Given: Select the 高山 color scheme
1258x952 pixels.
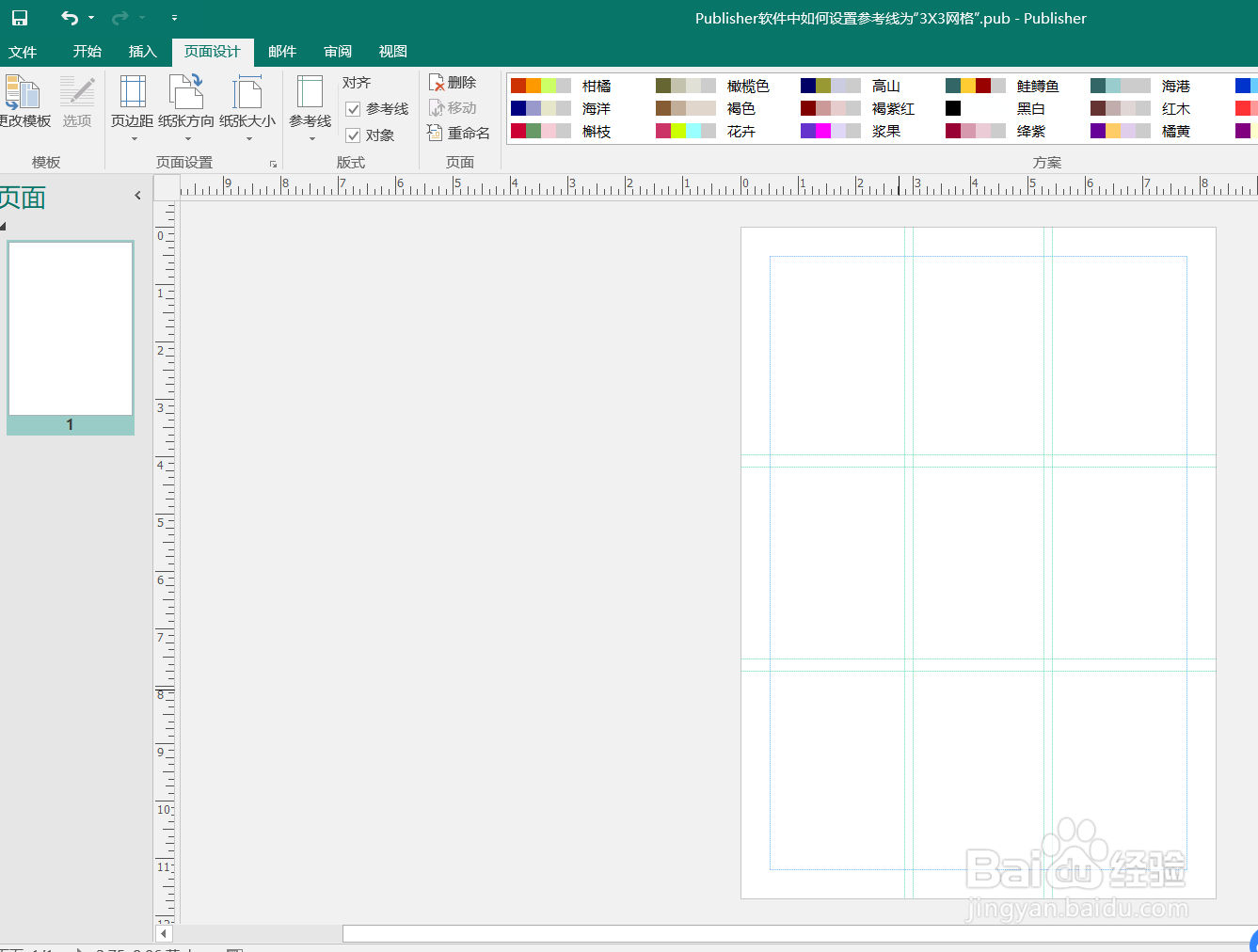Looking at the screenshot, I should [x=851, y=86].
